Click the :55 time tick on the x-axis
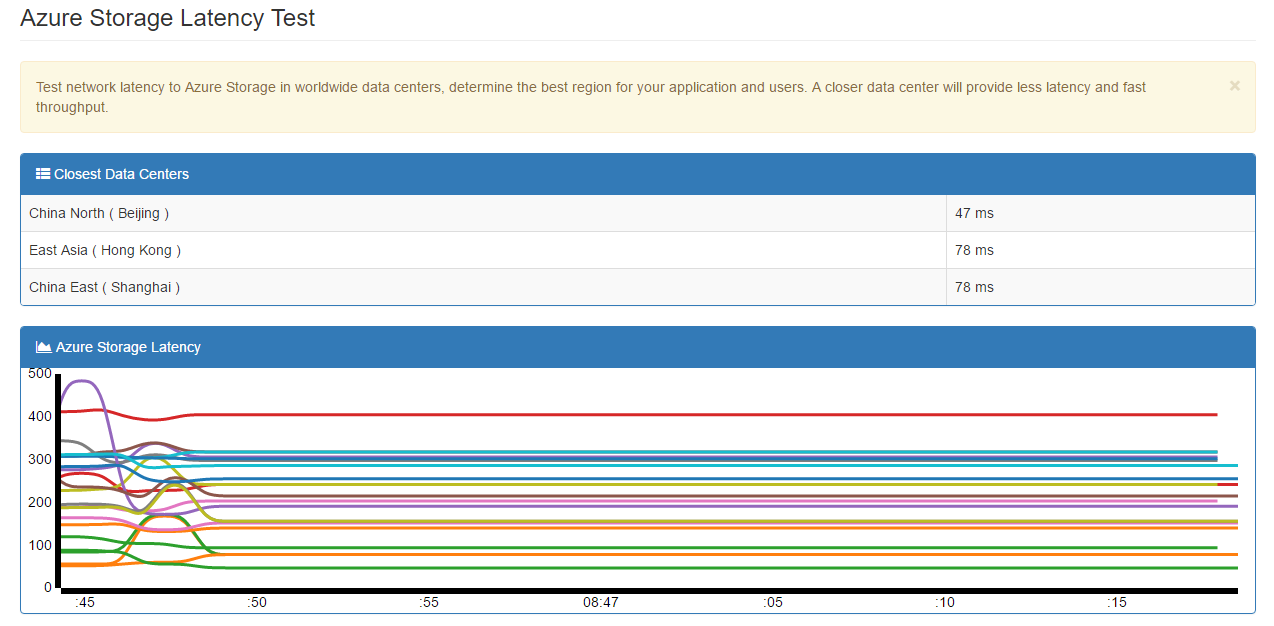The image size is (1274, 626). click(429, 603)
